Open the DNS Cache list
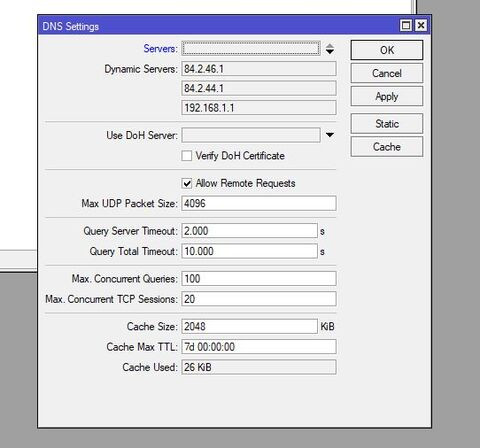This screenshot has width=480, height=448. [x=387, y=147]
